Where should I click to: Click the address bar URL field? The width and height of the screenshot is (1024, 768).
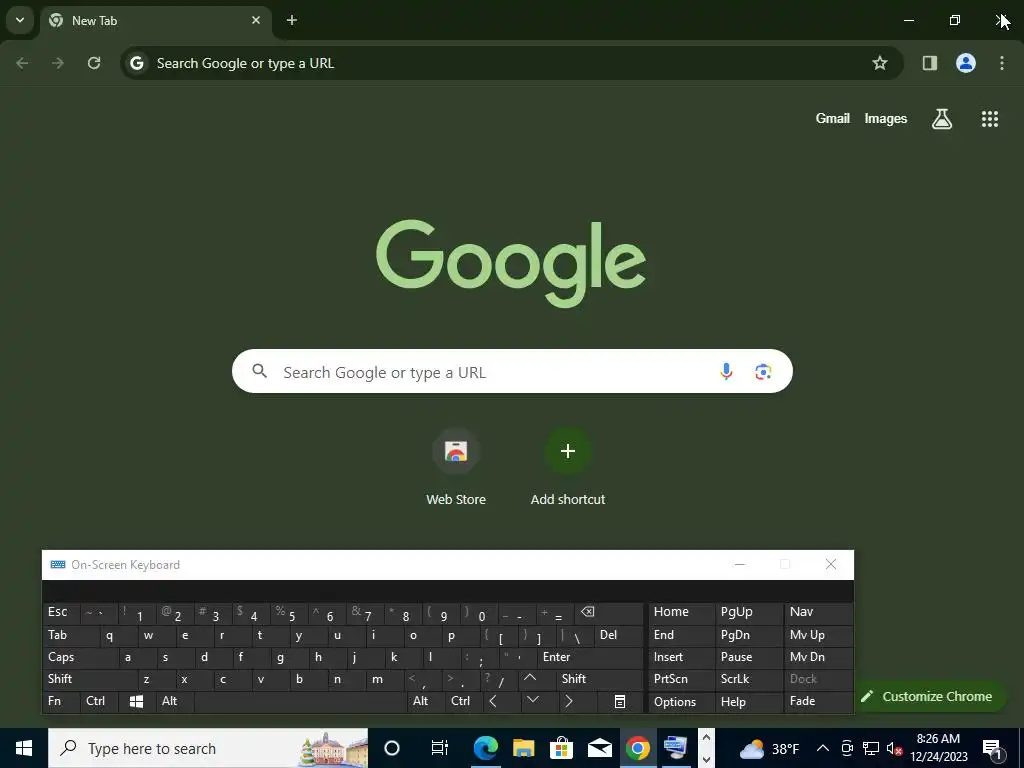pos(512,63)
